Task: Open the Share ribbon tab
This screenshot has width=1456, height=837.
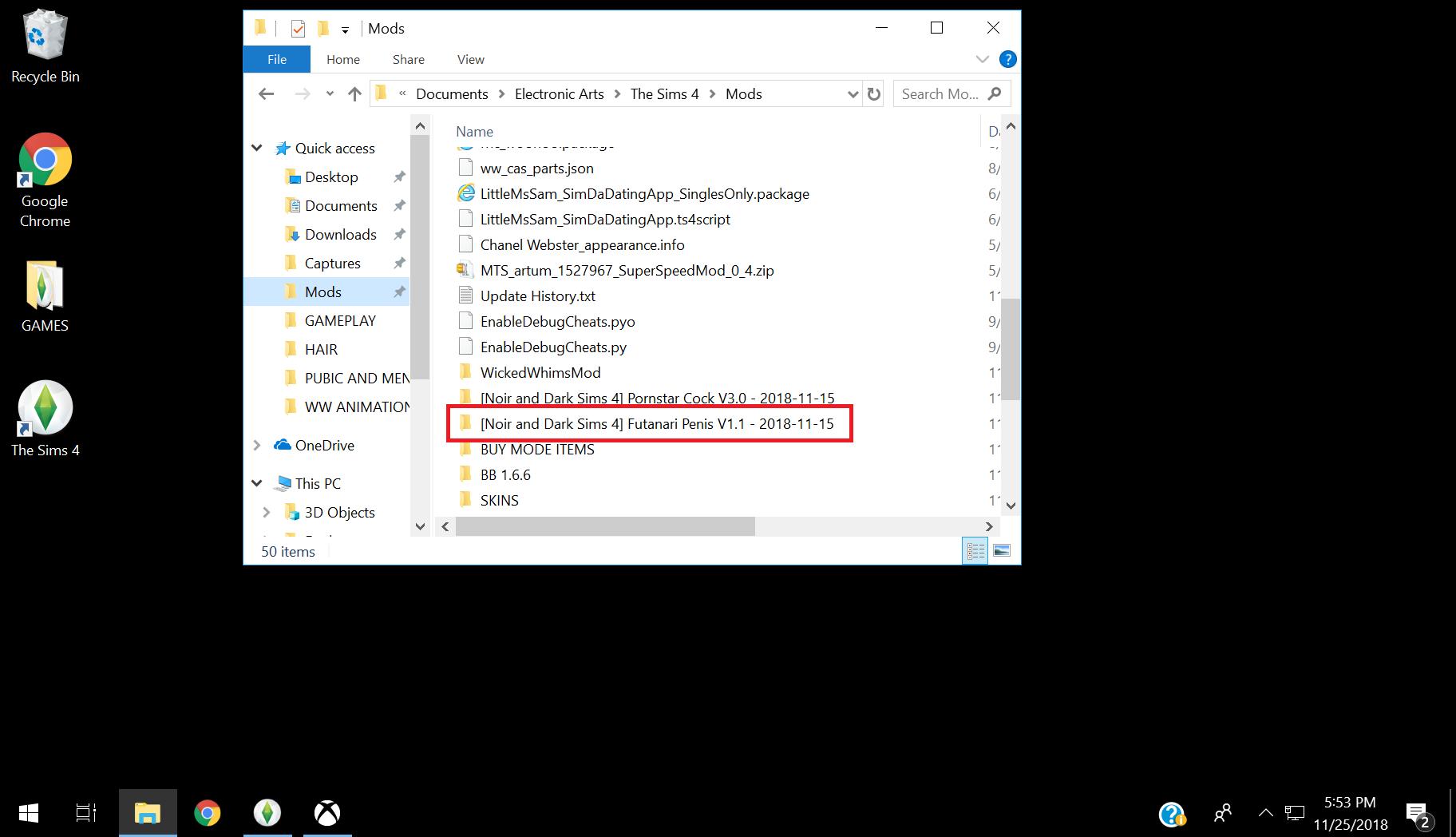Action: point(409,59)
